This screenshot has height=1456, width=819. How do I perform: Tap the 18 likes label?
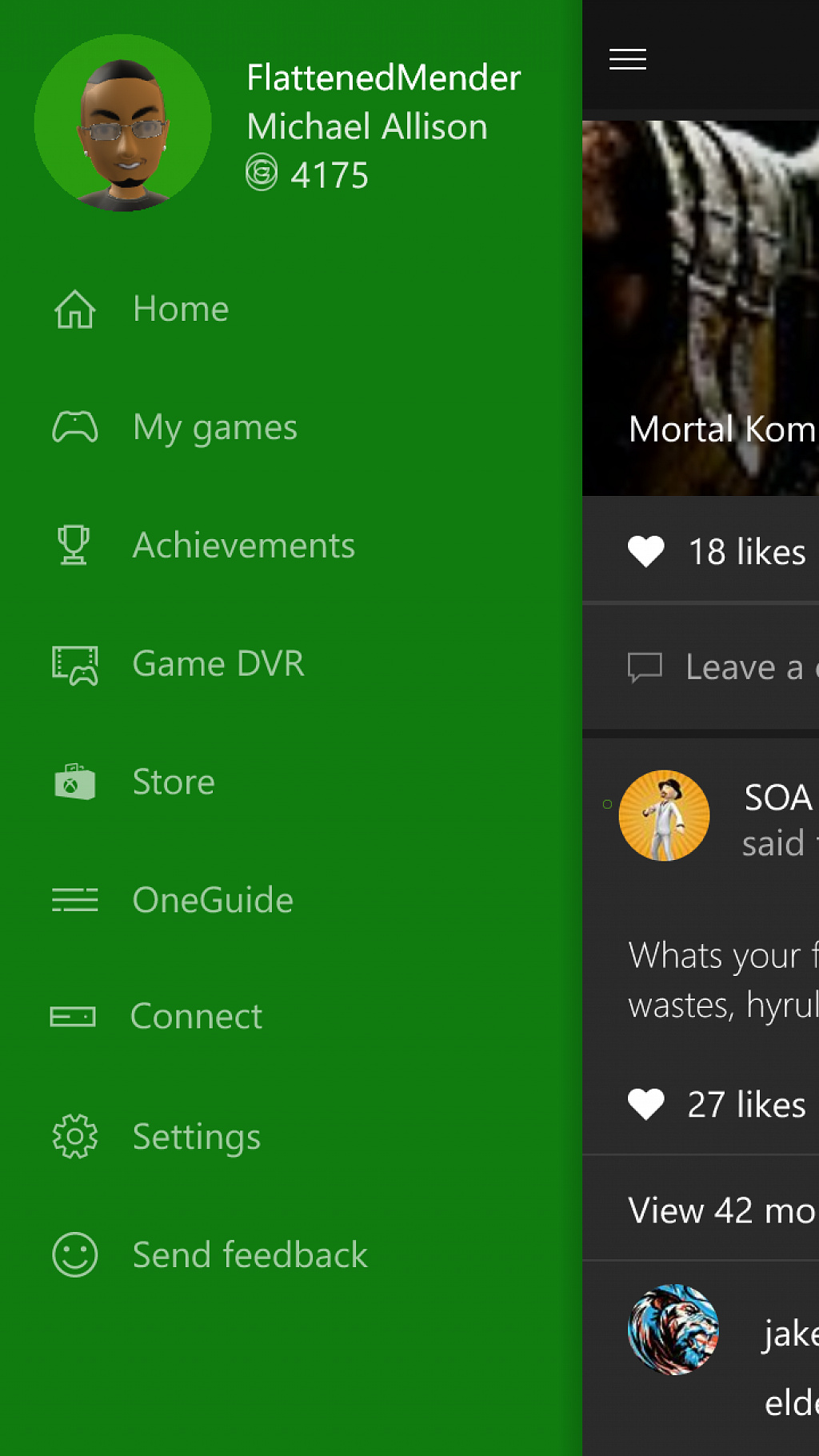tap(747, 552)
